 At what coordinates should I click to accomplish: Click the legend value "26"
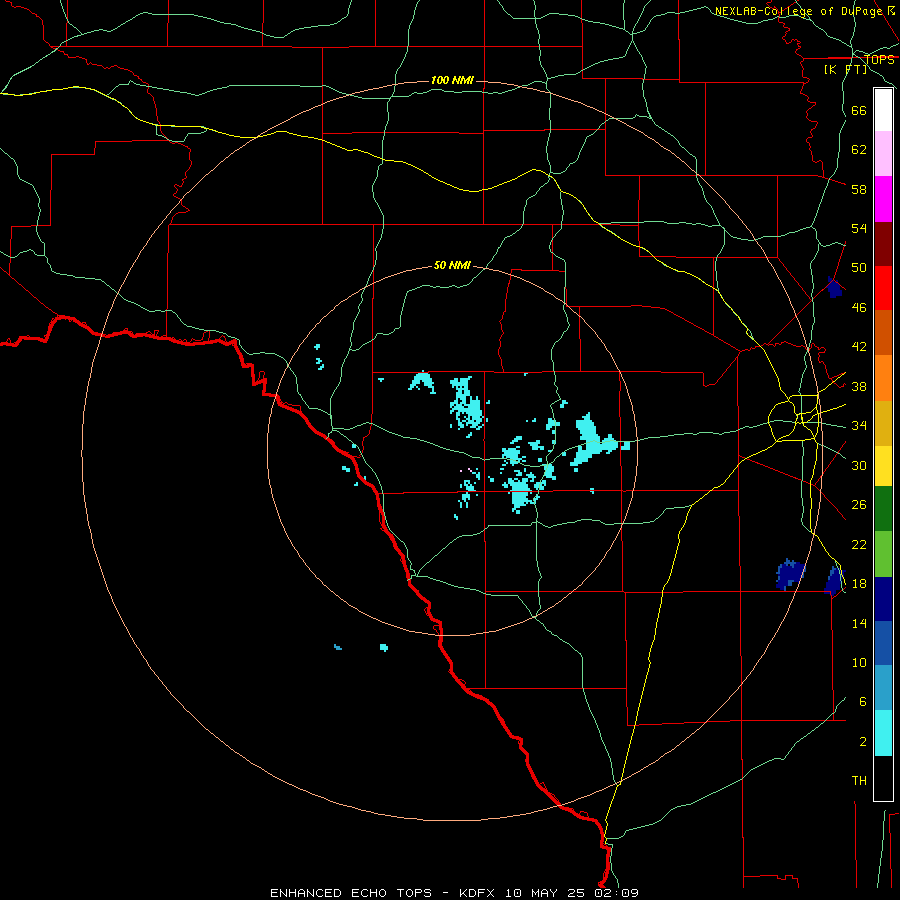tap(859, 505)
